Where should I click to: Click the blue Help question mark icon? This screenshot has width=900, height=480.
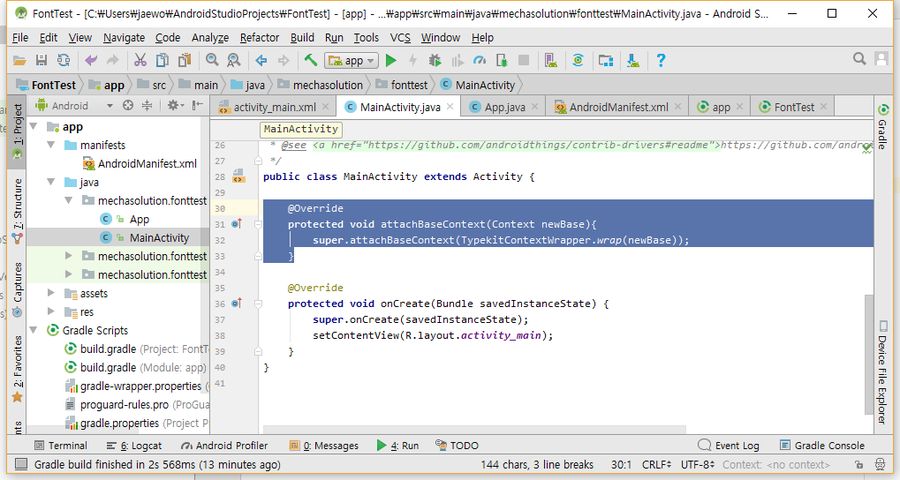click(x=661, y=60)
